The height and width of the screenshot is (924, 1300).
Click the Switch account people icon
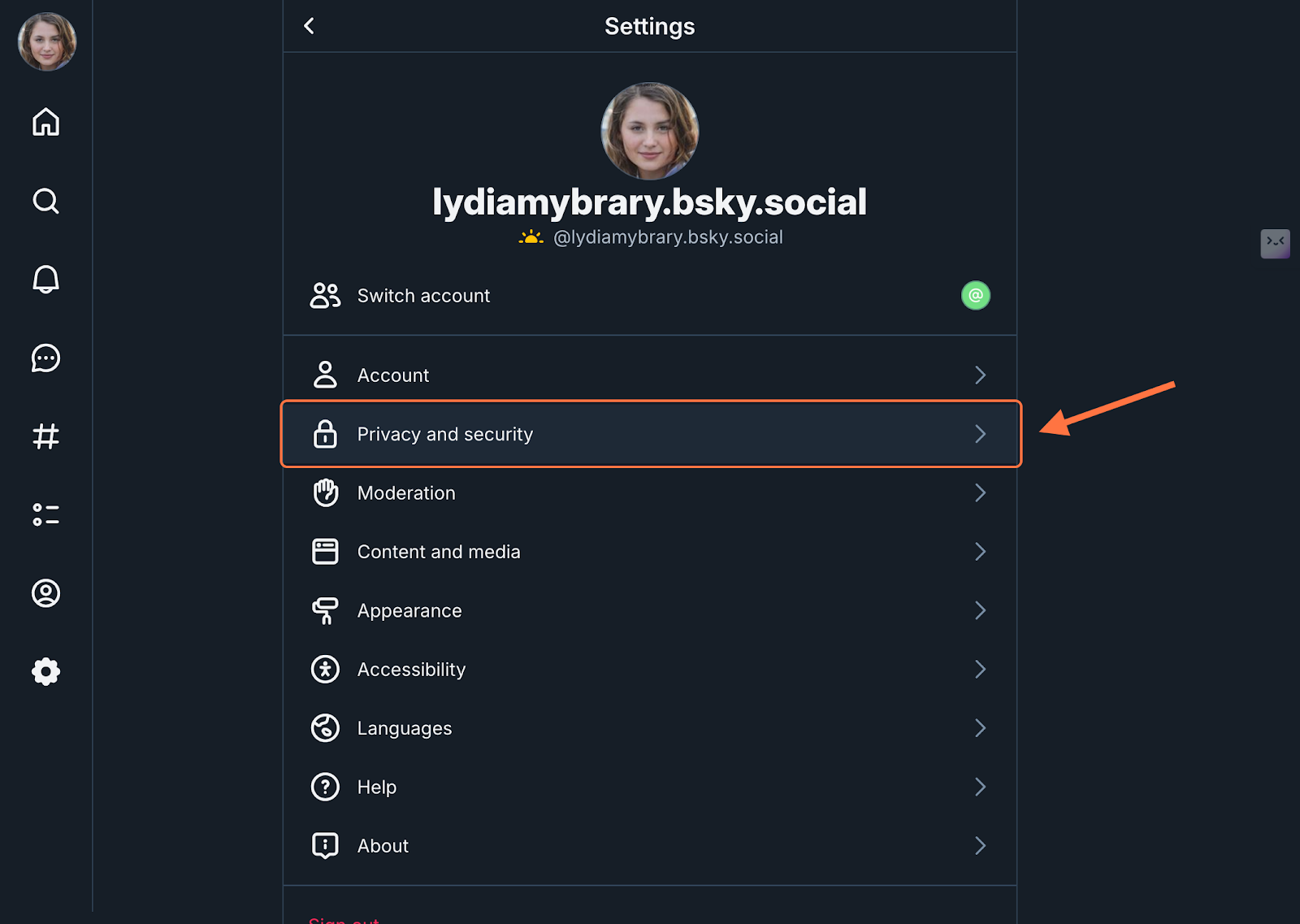click(325, 295)
